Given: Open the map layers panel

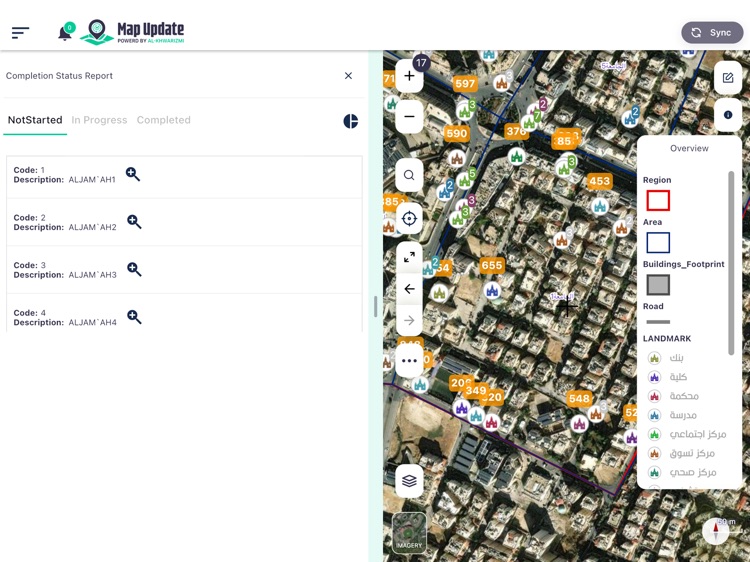Looking at the screenshot, I should click(409, 481).
